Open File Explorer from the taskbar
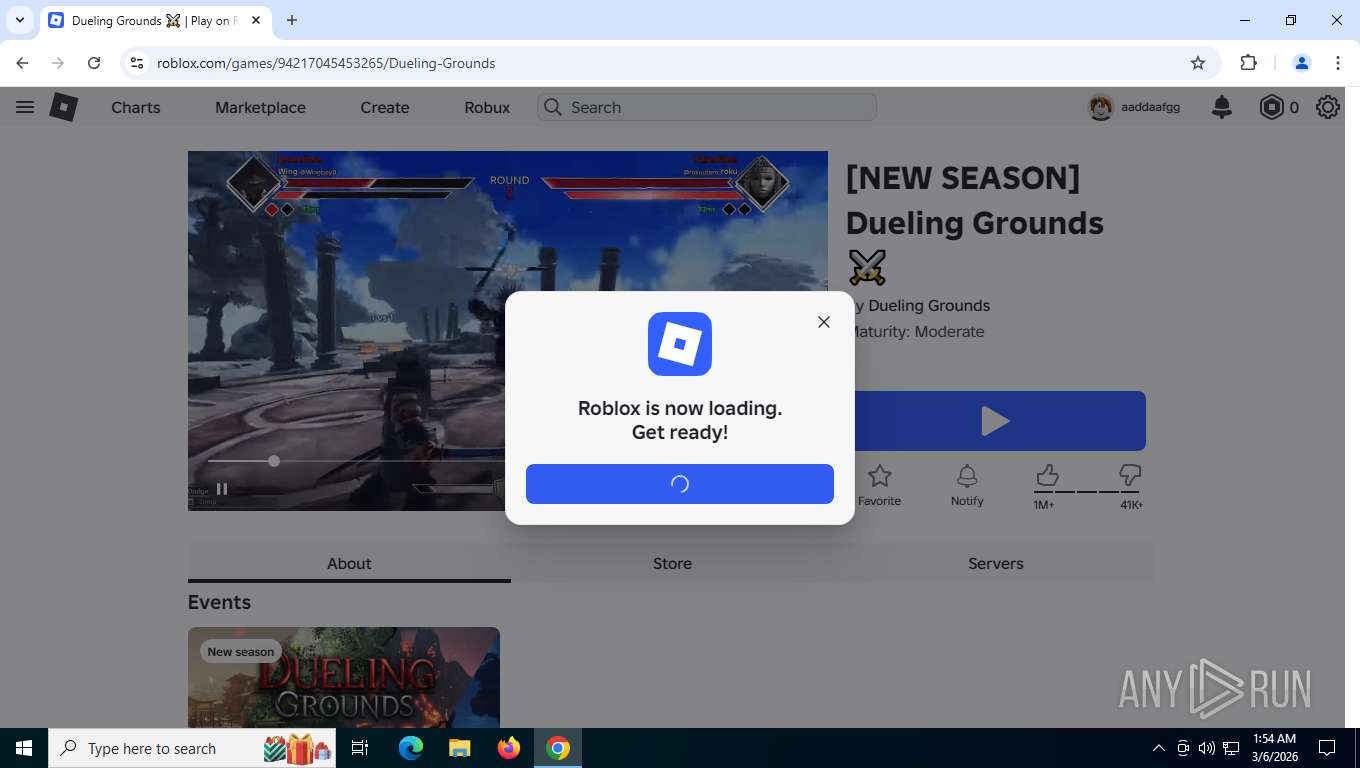 [x=459, y=748]
